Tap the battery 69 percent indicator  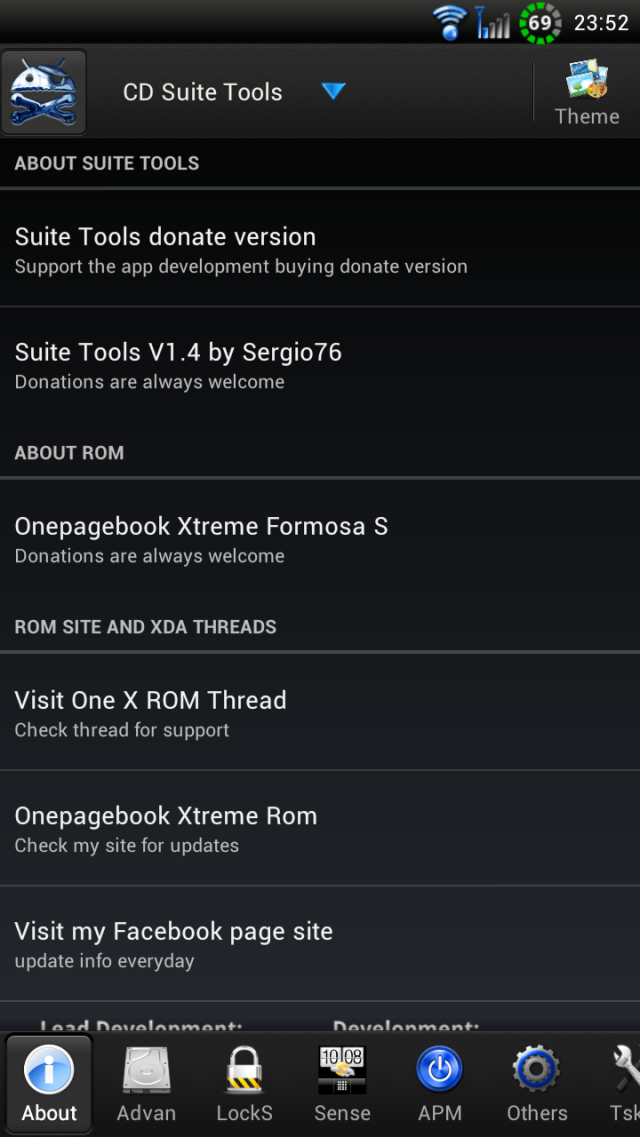540,22
